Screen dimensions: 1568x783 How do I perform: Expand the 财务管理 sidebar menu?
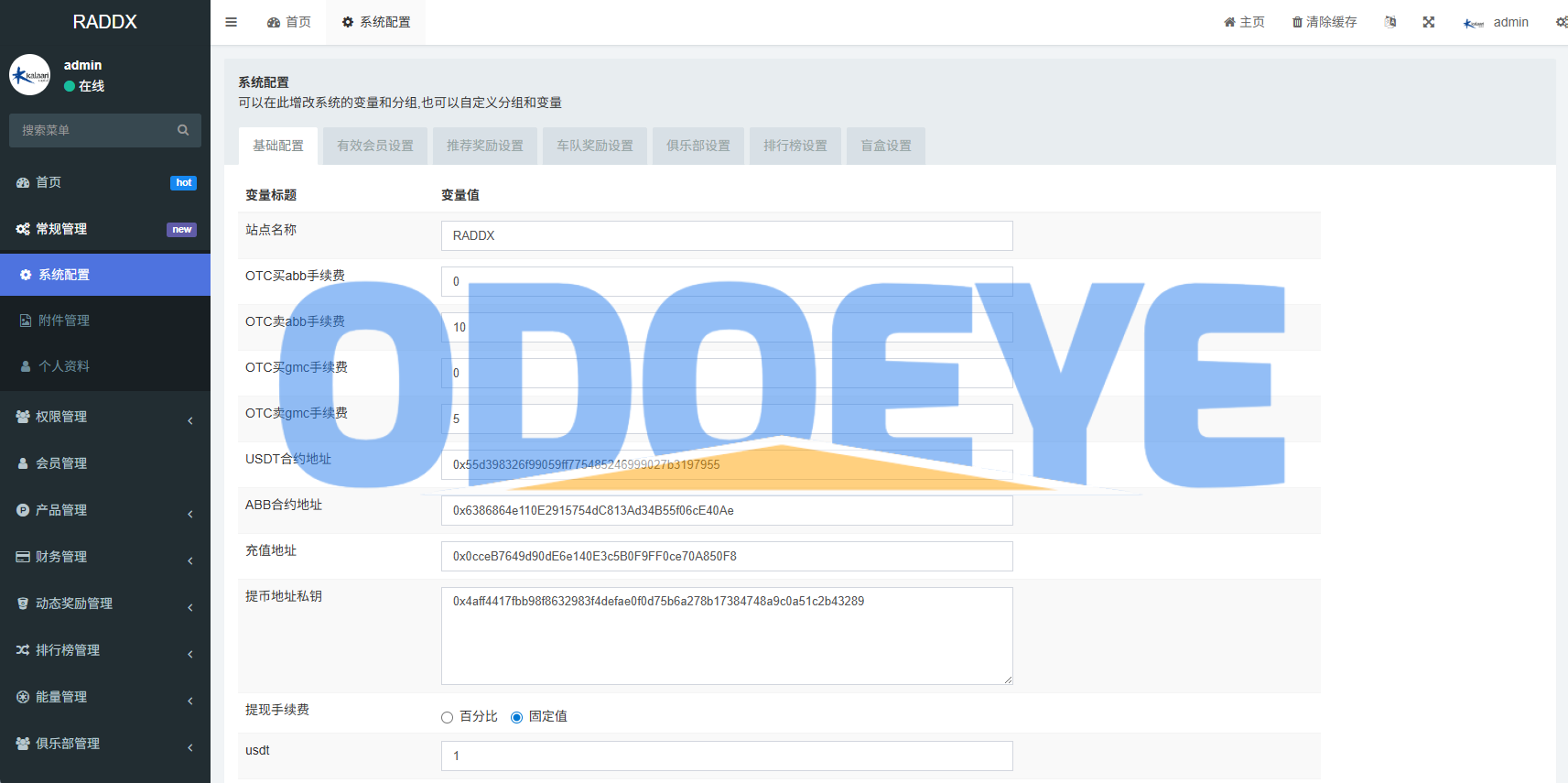(x=105, y=557)
